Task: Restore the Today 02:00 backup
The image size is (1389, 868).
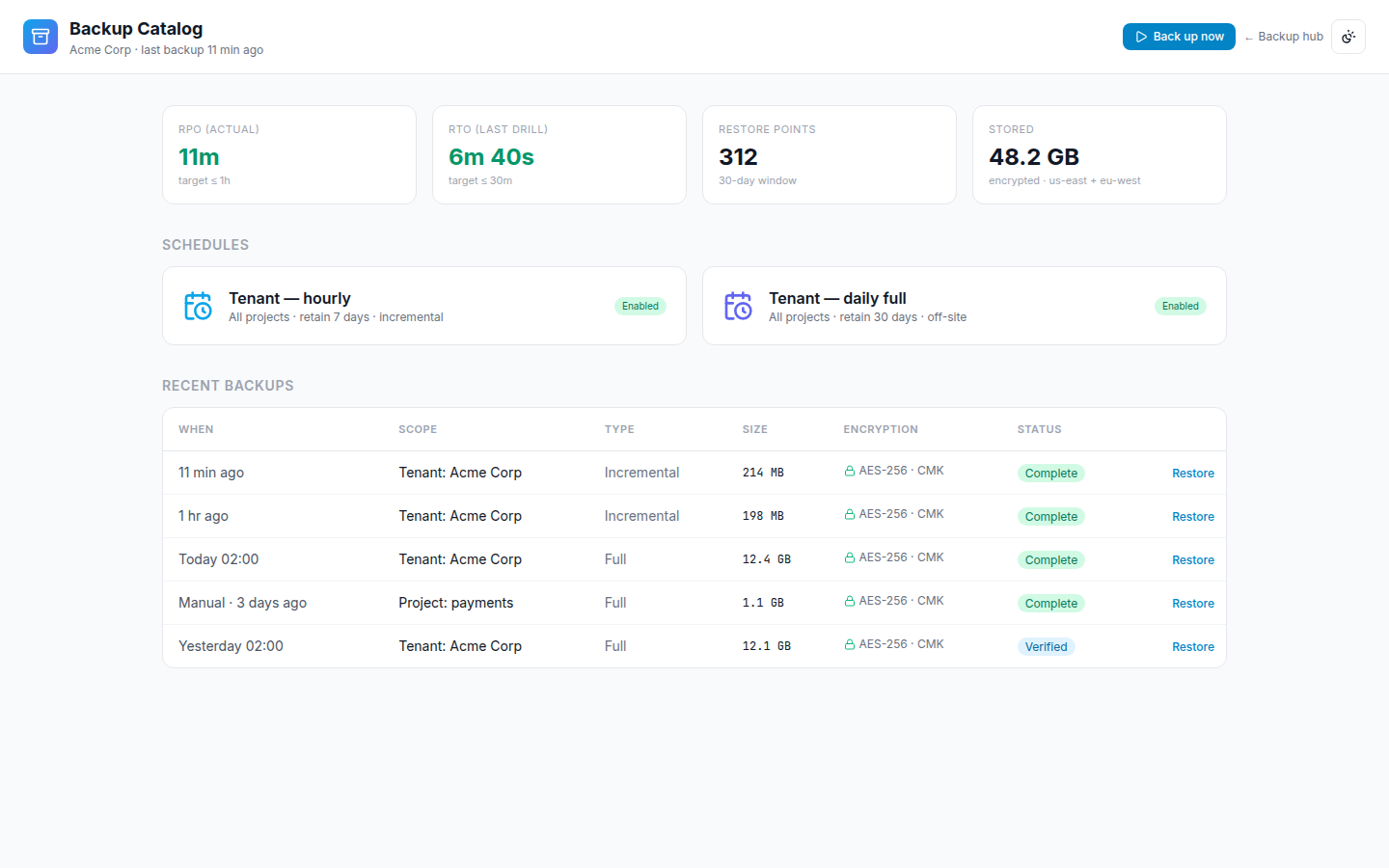Action: pos(1193,560)
